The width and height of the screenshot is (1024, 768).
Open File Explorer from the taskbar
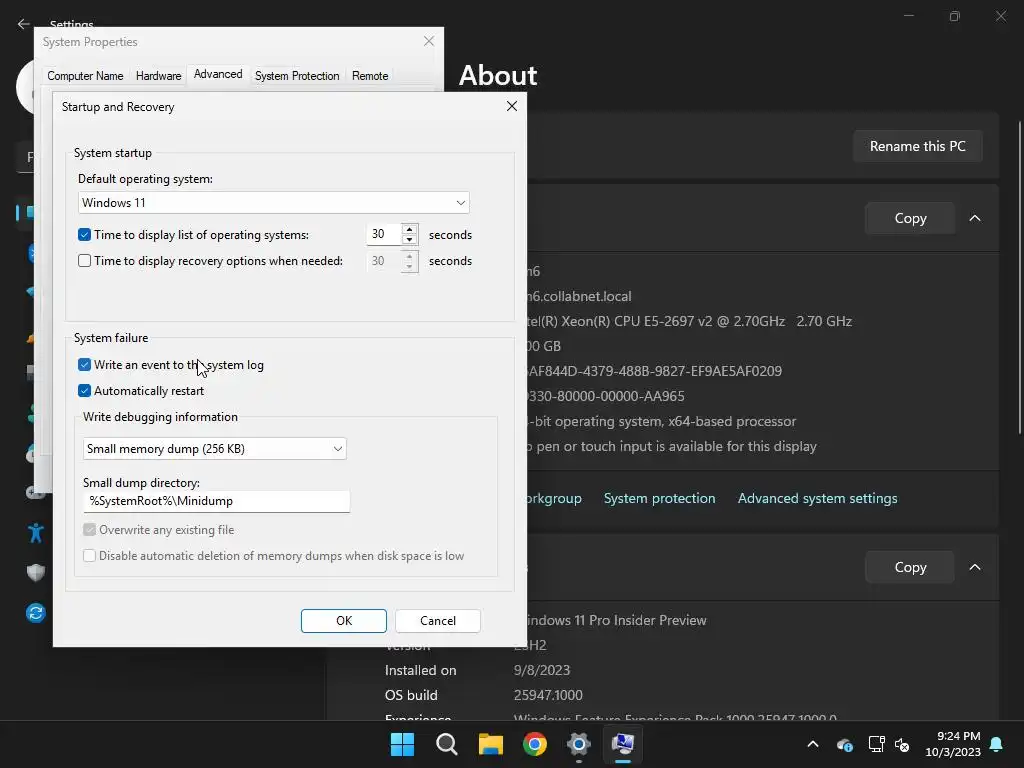(x=490, y=744)
